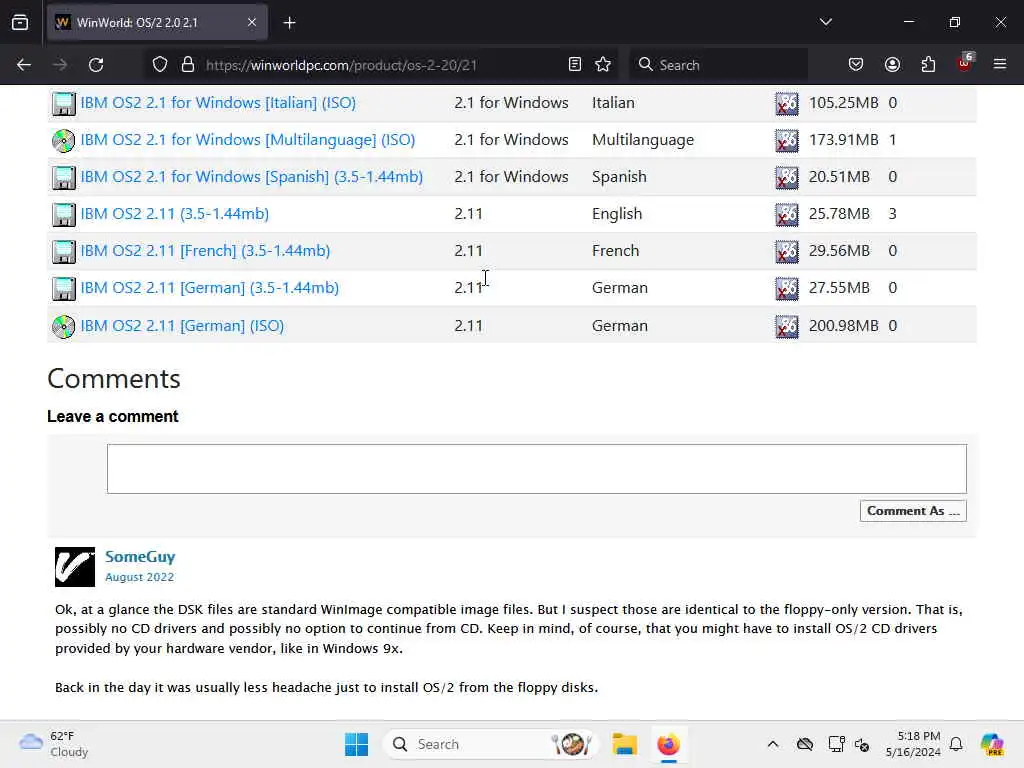This screenshot has width=1024, height=768.
Task: Open a new browser tab
Action: (x=289, y=23)
